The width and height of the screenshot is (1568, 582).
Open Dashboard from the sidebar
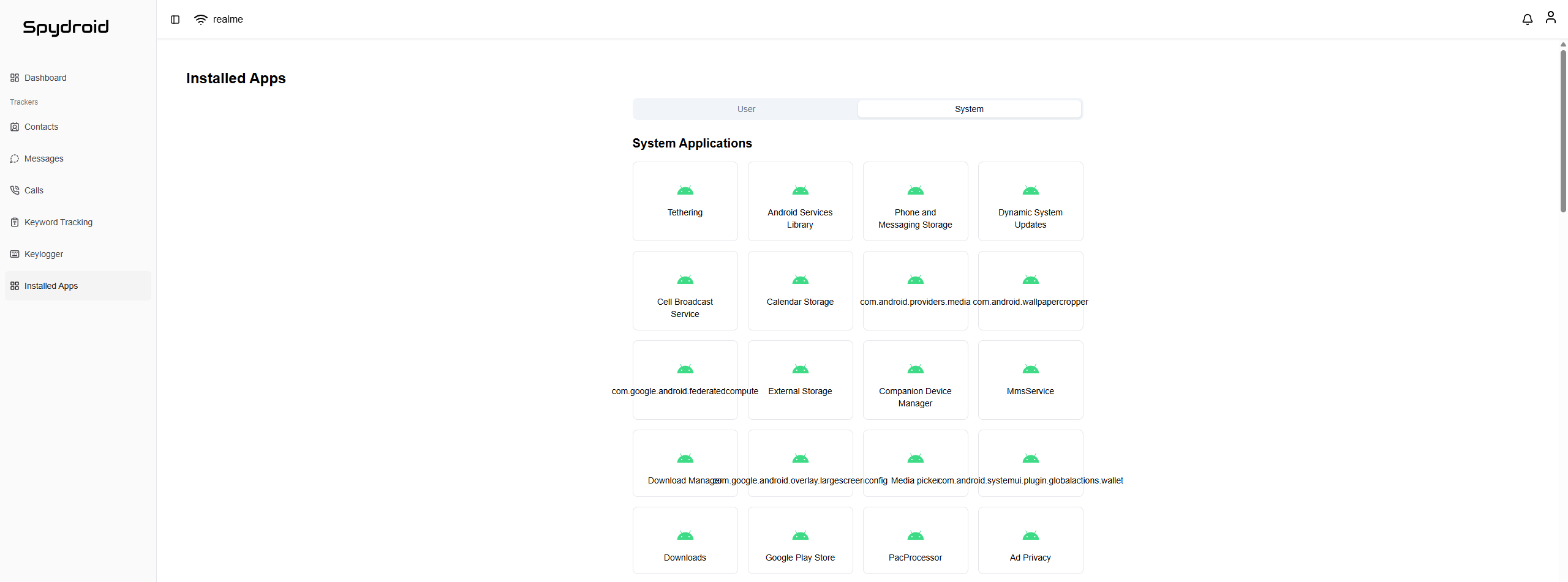(78, 78)
